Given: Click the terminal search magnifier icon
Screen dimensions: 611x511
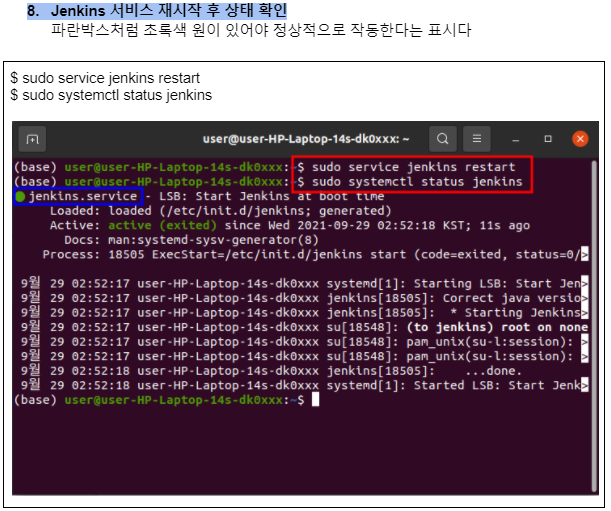Looking at the screenshot, I should (x=443, y=139).
